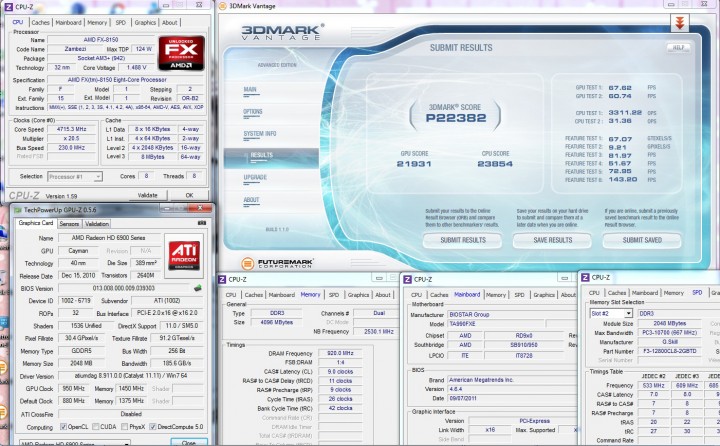
Task: Go to the Main section in 3DMark Vantage
Action: click(250, 90)
